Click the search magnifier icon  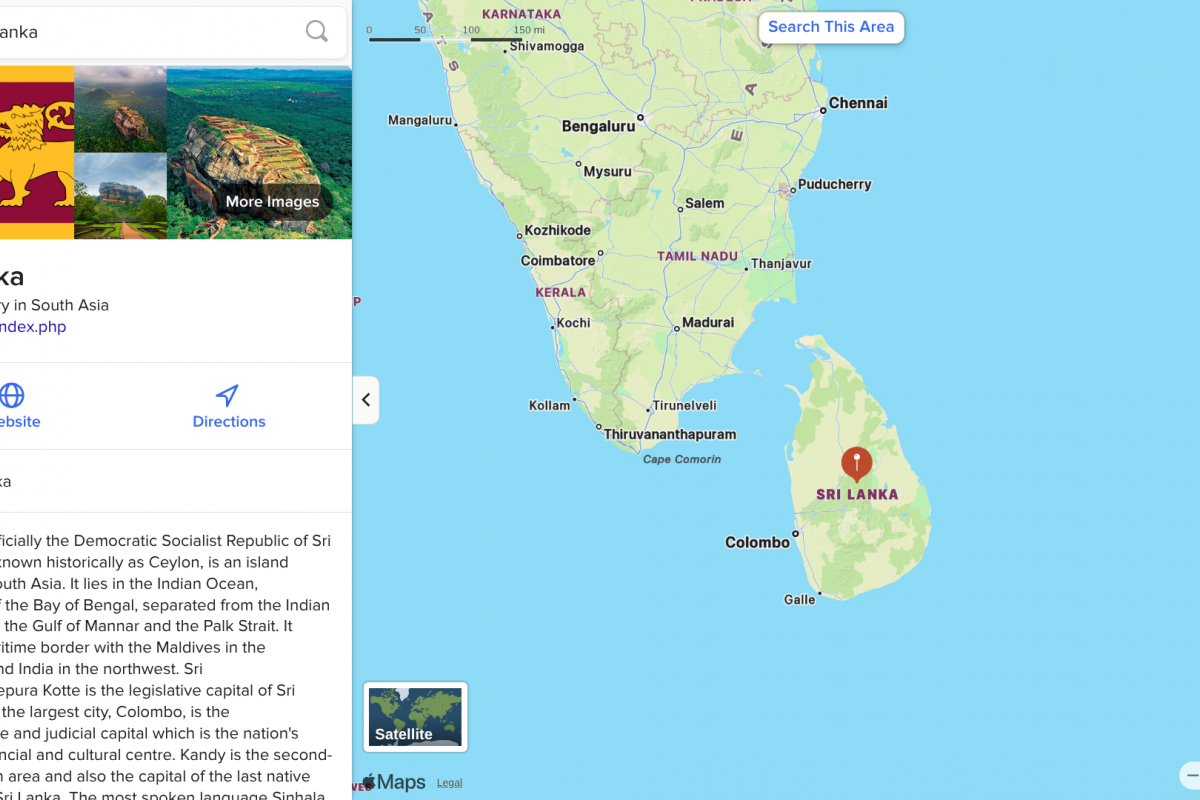pyautogui.click(x=317, y=31)
